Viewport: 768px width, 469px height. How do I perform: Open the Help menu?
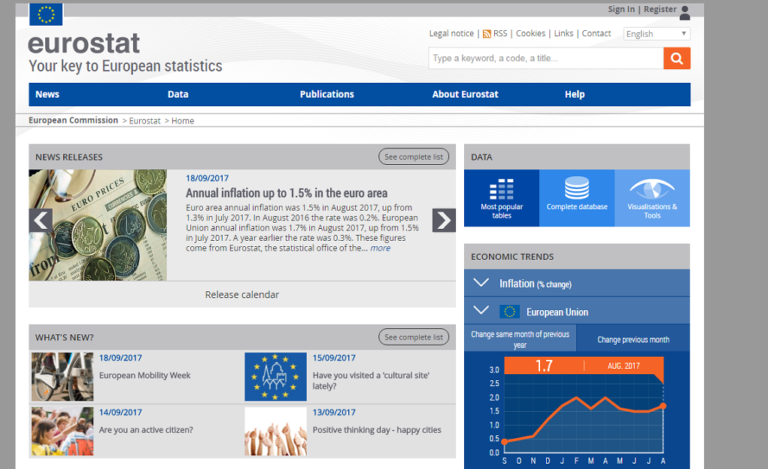[575, 94]
